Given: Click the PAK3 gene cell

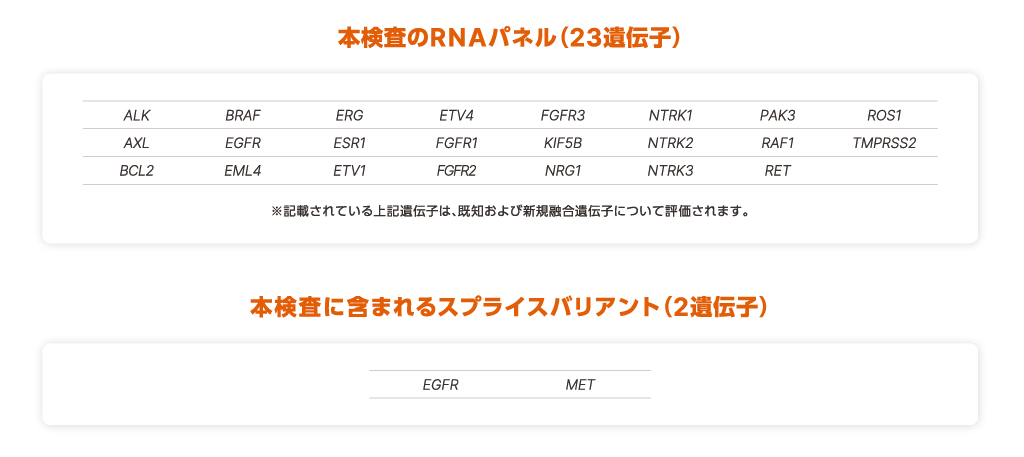Looking at the screenshot, I should tap(777, 115).
